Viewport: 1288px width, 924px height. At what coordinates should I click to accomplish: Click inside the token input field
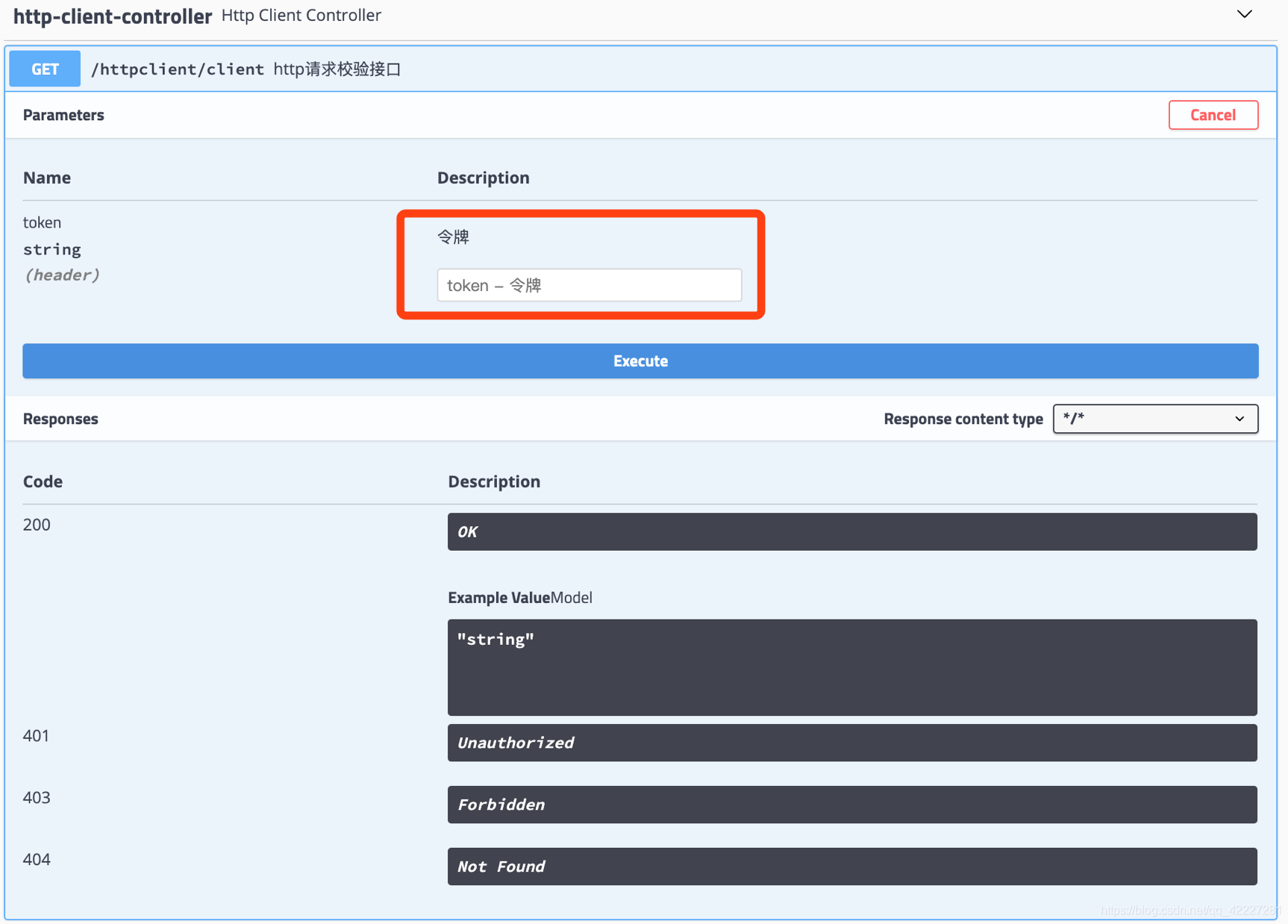(589, 284)
